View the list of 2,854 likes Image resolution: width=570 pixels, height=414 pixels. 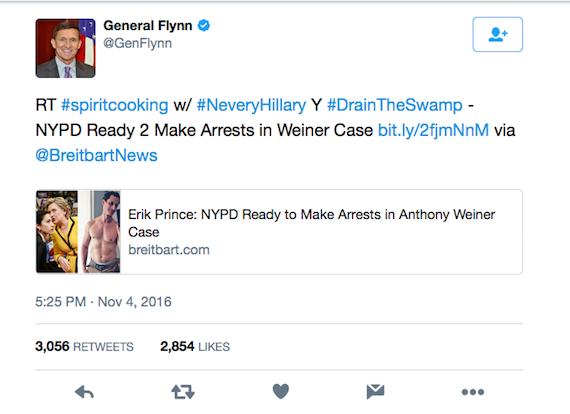coord(195,346)
